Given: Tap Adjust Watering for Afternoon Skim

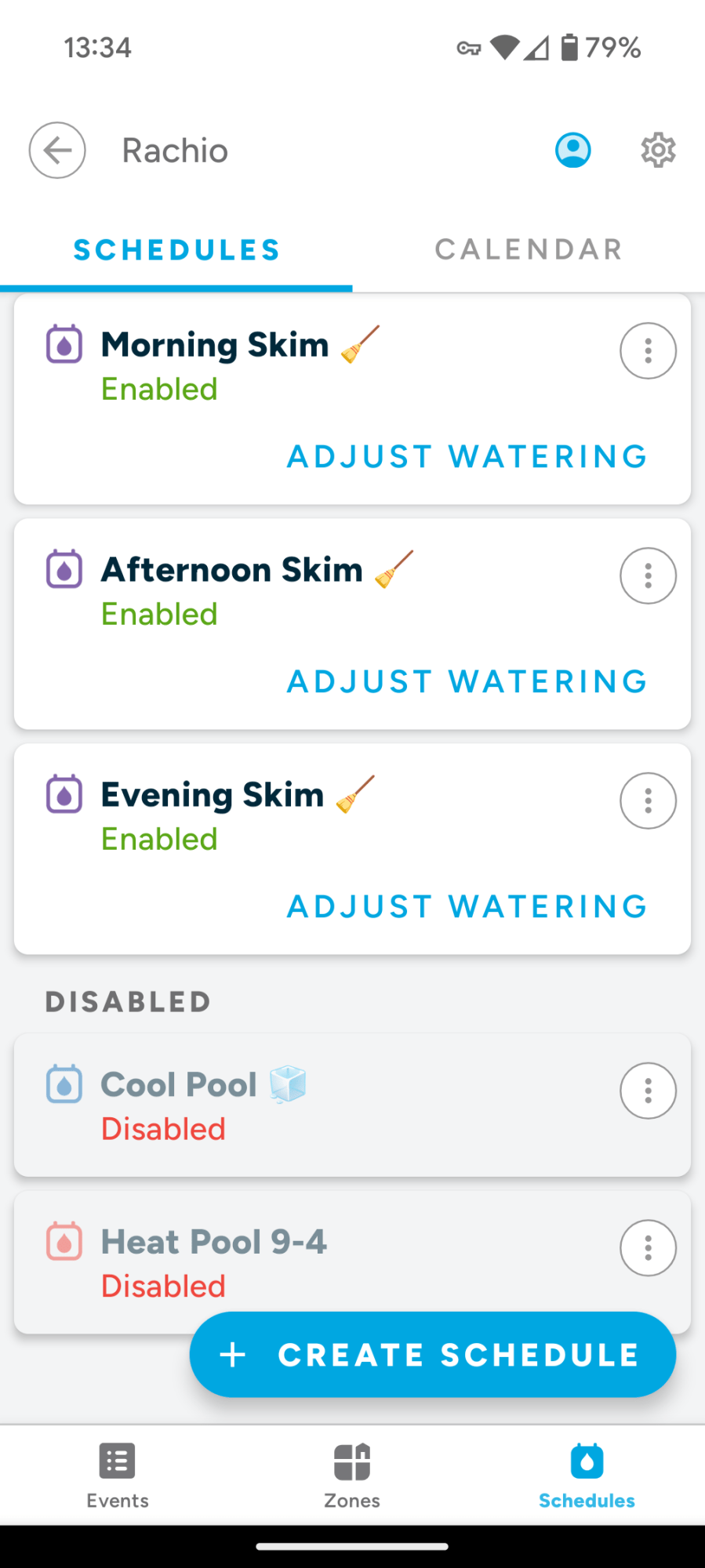Looking at the screenshot, I should click(467, 681).
